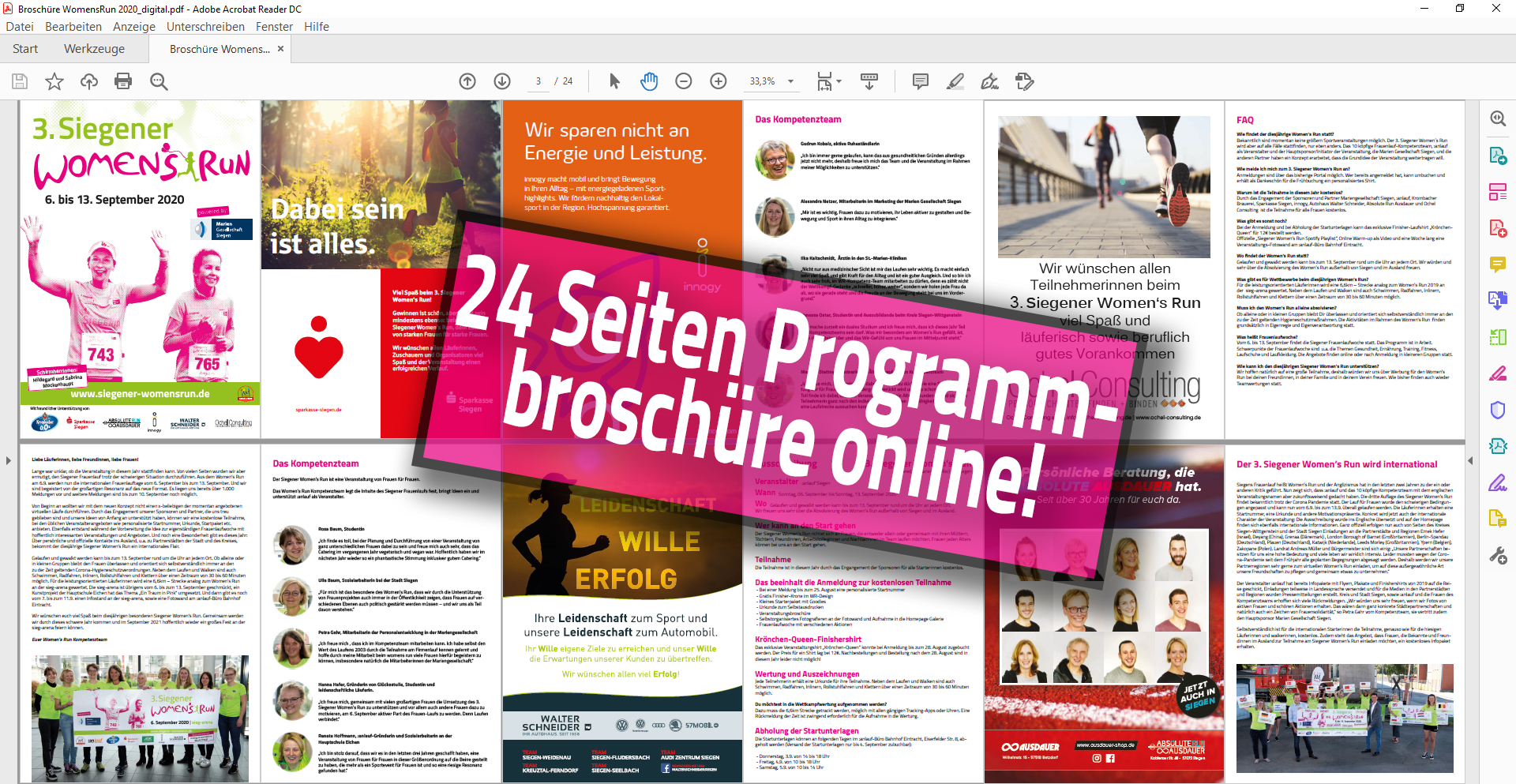Open the Fenster menu
This screenshot has width=1516, height=784.
[274, 26]
